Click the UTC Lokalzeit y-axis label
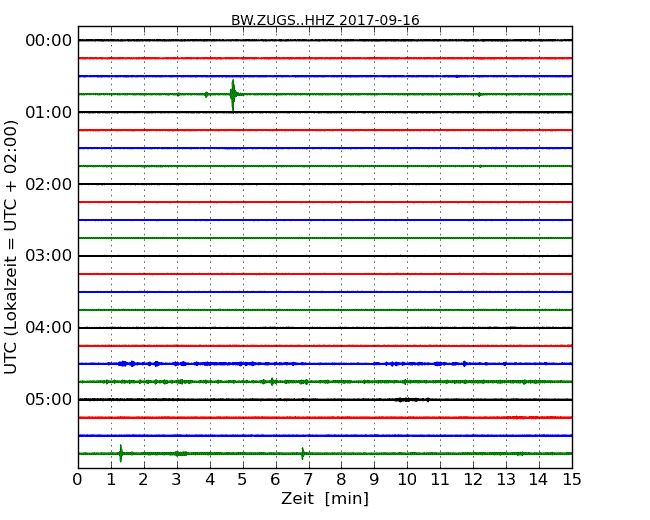The height and width of the screenshot is (520, 650). (x=11, y=247)
